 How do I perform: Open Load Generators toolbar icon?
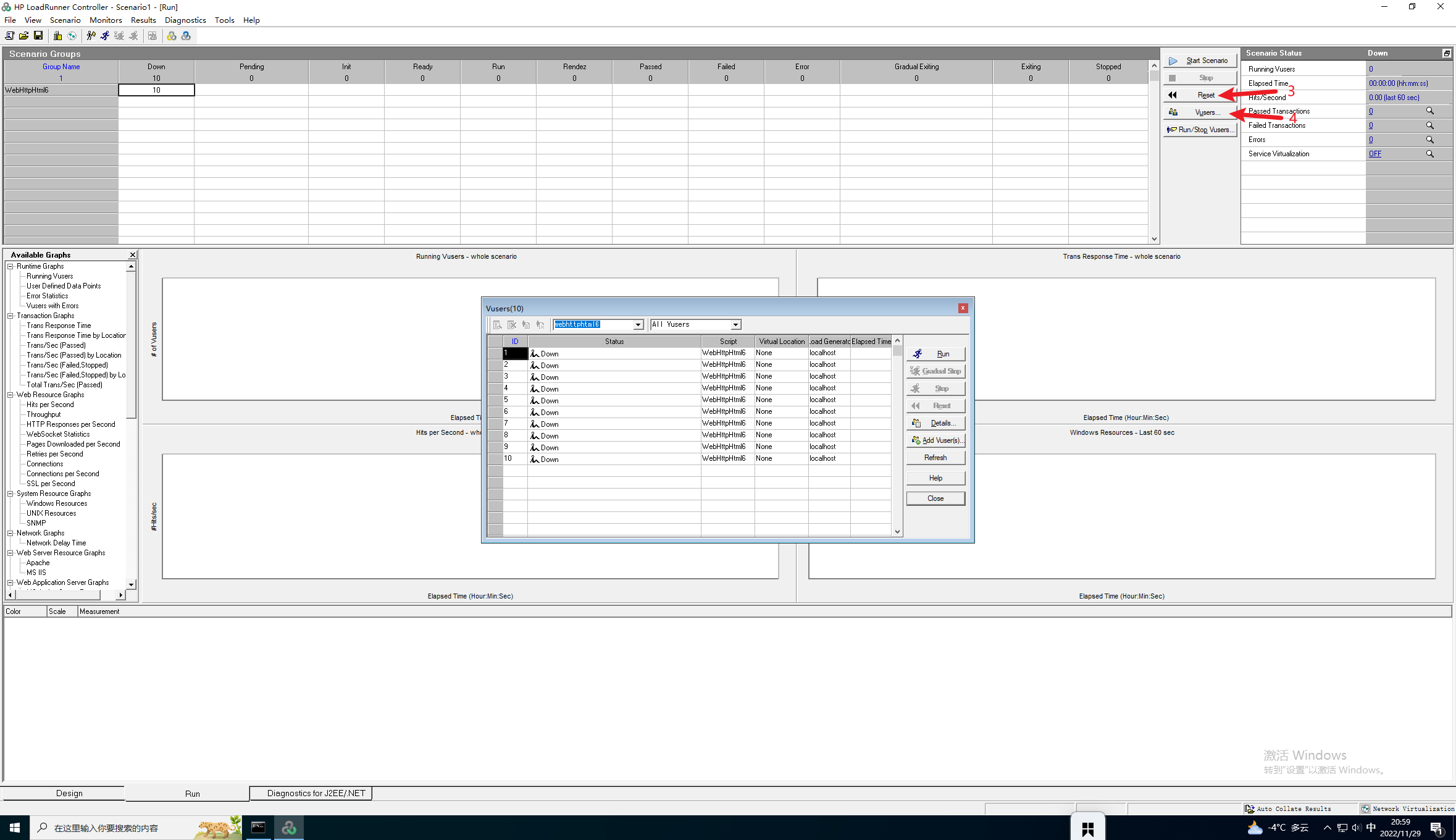coord(57,36)
